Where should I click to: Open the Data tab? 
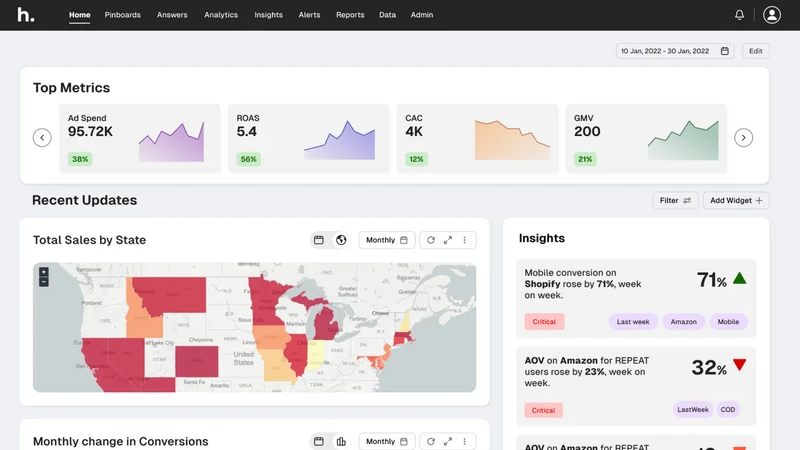point(387,15)
